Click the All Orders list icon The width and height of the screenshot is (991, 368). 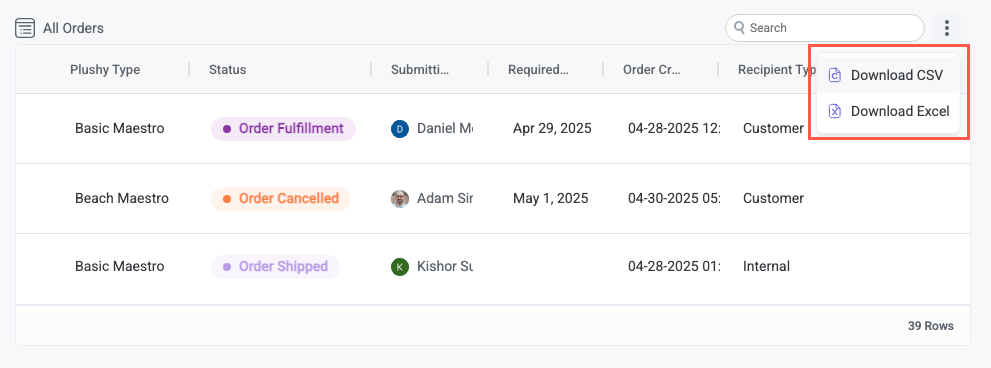[25, 28]
